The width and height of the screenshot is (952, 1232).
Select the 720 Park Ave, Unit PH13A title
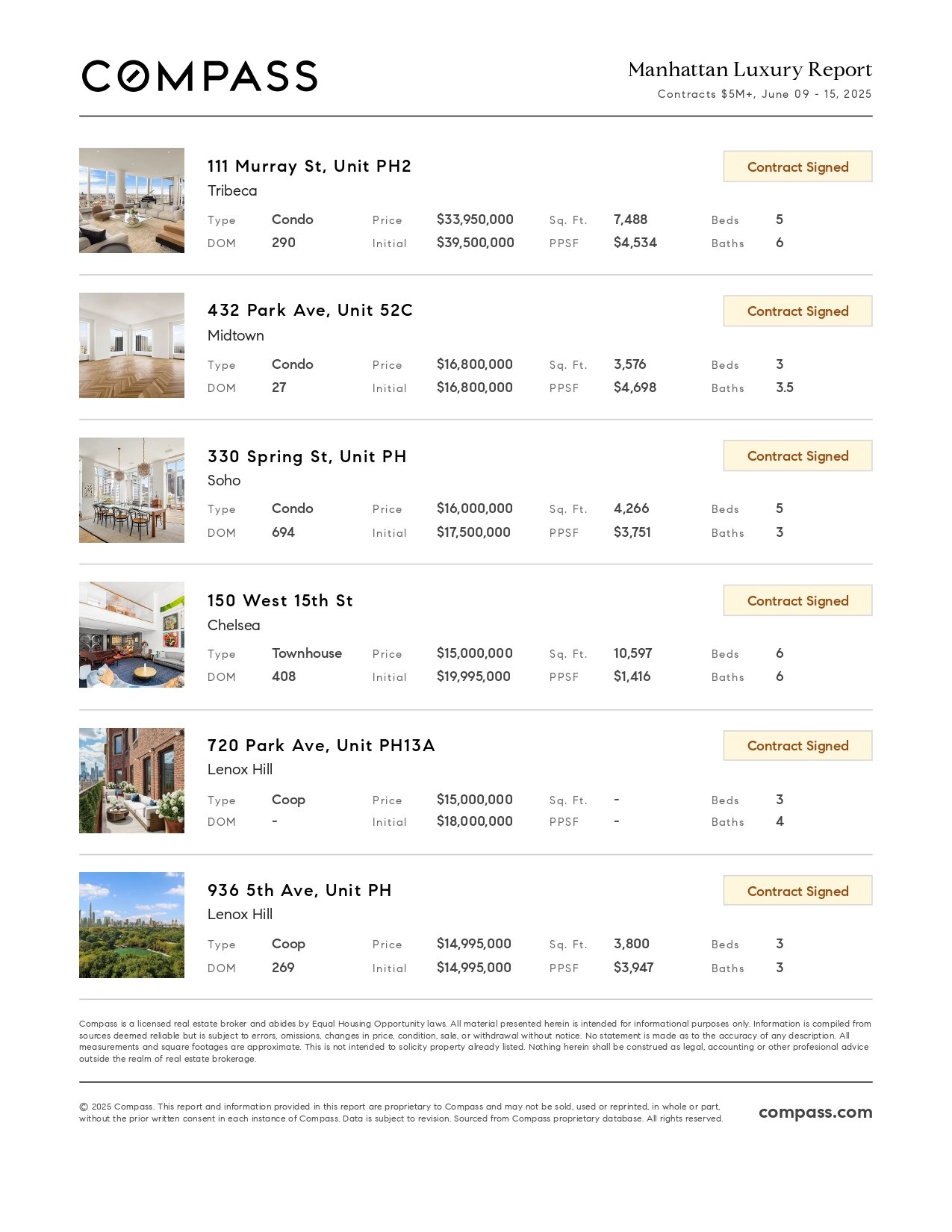coord(321,745)
